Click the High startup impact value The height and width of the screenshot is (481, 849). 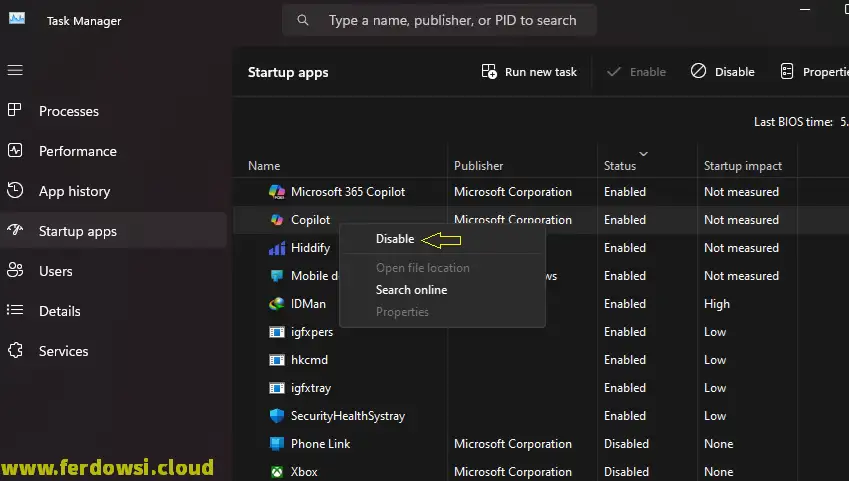[717, 304]
